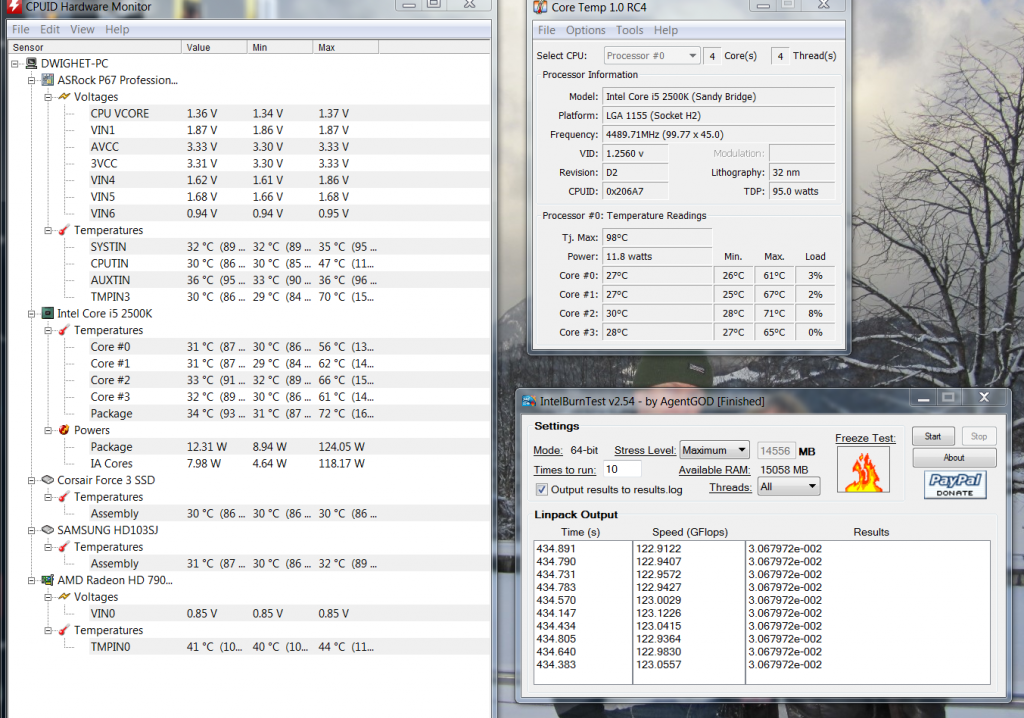Select the Package temperature row
Image resolution: width=1024 pixels, height=718 pixels.
pyautogui.click(x=289, y=414)
